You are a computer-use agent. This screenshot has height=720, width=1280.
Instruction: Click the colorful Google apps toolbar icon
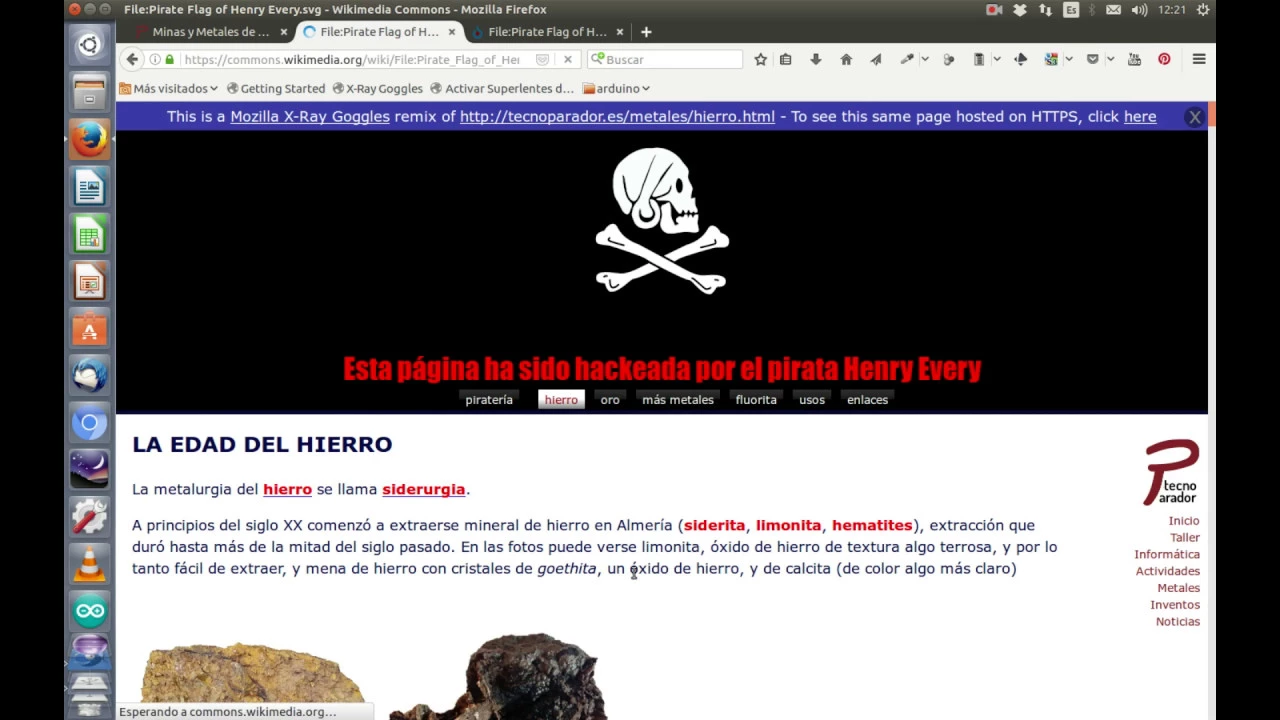(x=1051, y=59)
